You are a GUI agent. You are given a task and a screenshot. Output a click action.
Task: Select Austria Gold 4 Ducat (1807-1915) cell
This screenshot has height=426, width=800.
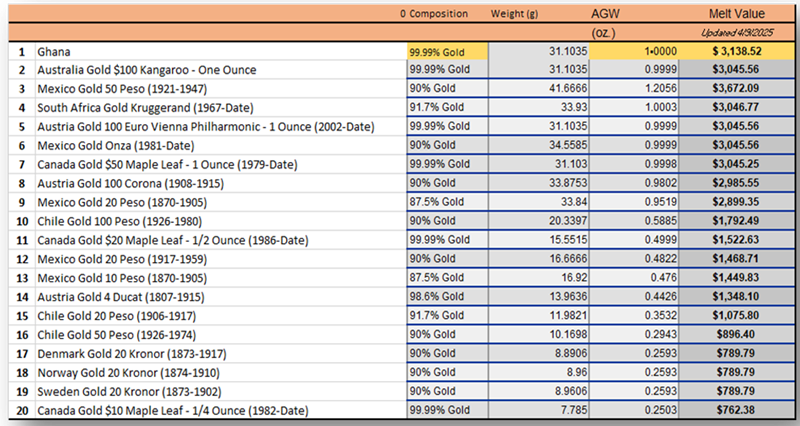tap(221, 297)
